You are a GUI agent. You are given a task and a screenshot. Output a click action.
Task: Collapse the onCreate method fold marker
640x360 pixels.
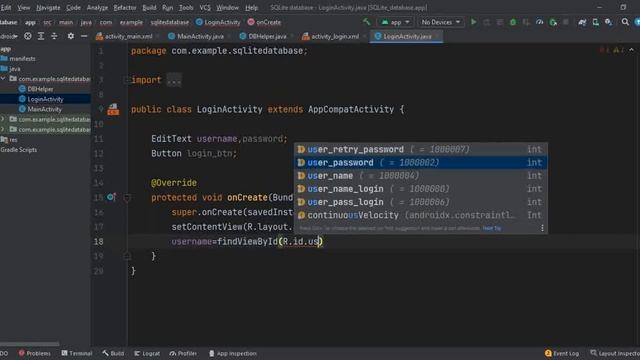127,198
